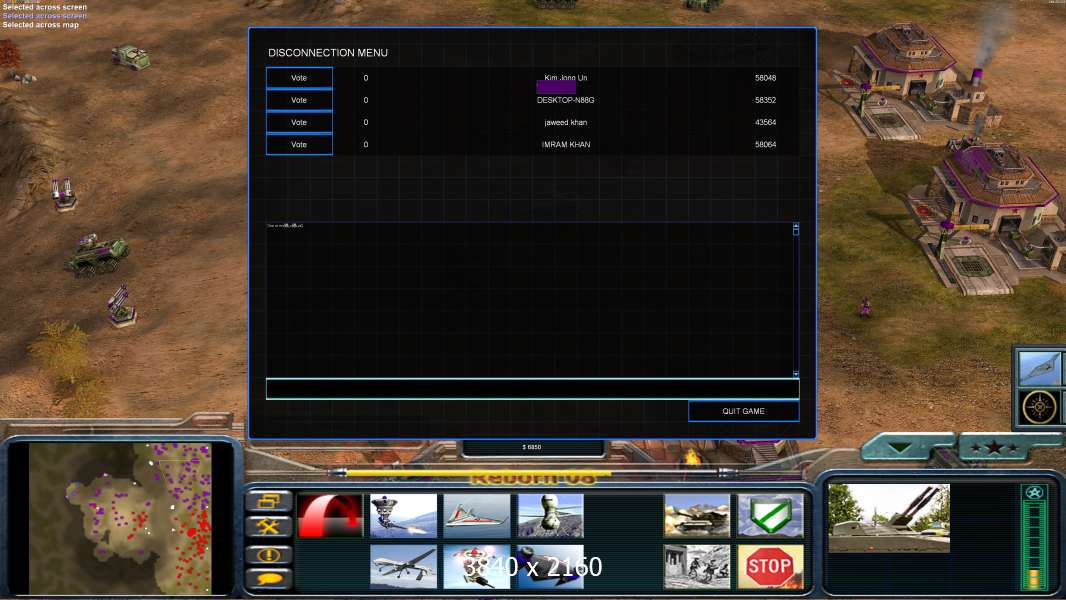Screen dimensions: 1066x600
Task: Click the value 58048
Action: [x=766, y=78]
